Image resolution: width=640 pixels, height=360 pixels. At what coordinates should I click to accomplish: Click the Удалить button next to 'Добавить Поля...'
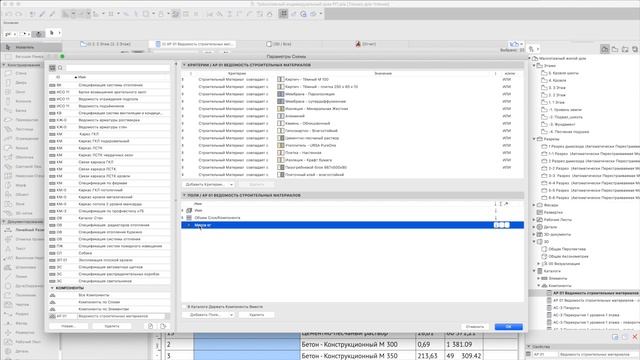tap(256, 315)
